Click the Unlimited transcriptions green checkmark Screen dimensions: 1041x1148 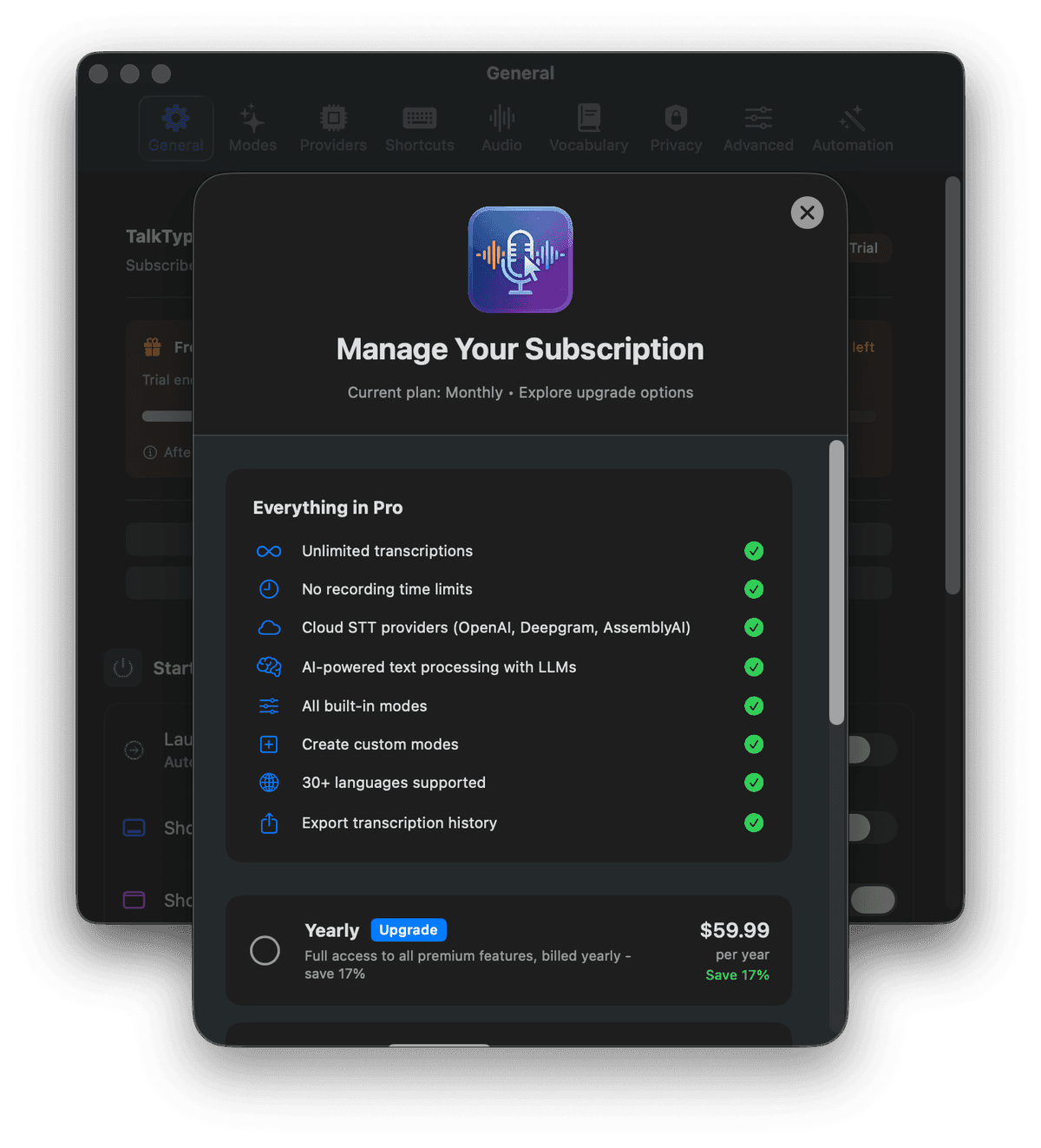point(754,551)
